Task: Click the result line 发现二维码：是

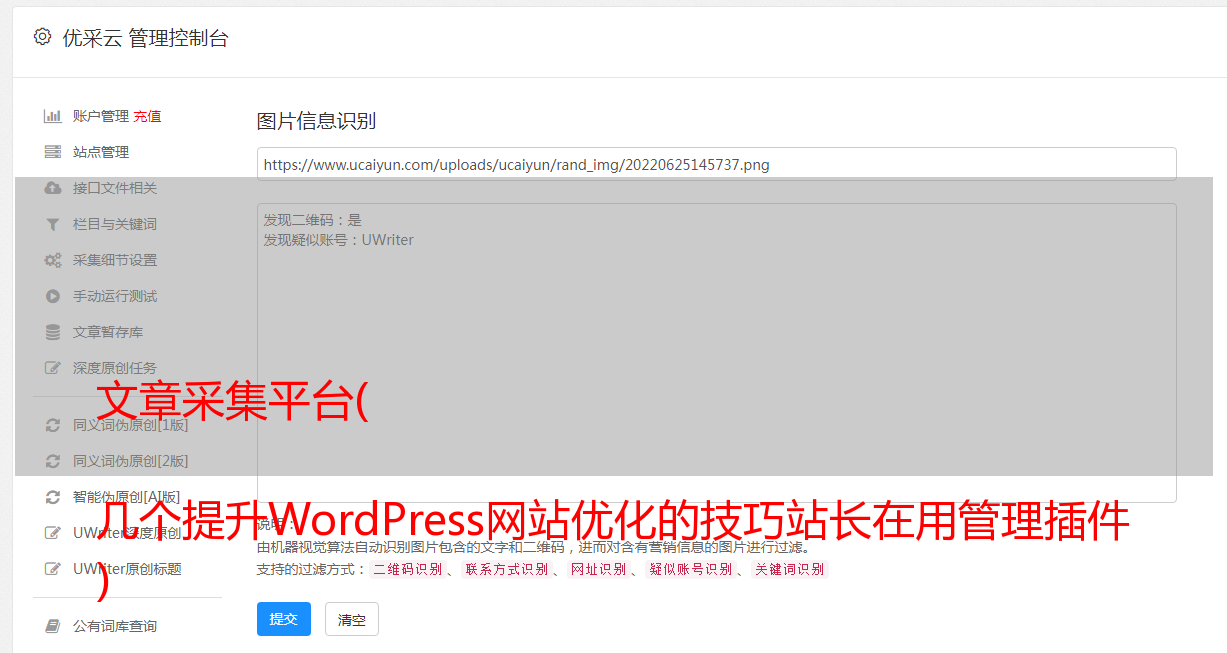Action: 313,220
